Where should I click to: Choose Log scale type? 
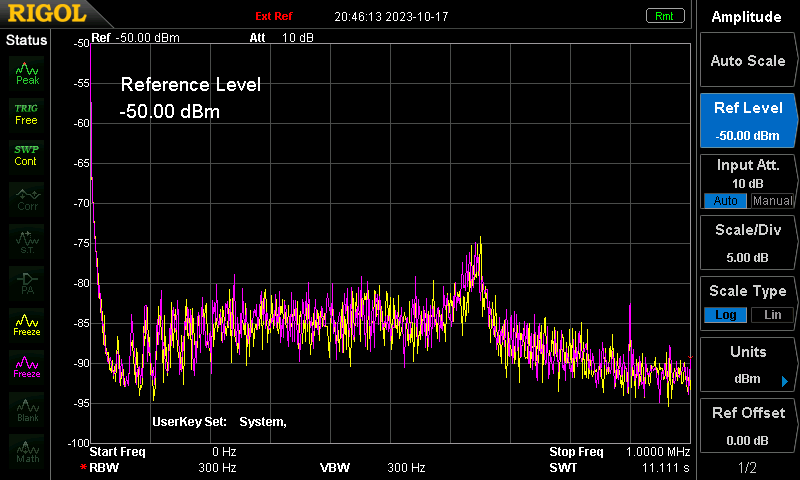click(x=725, y=315)
